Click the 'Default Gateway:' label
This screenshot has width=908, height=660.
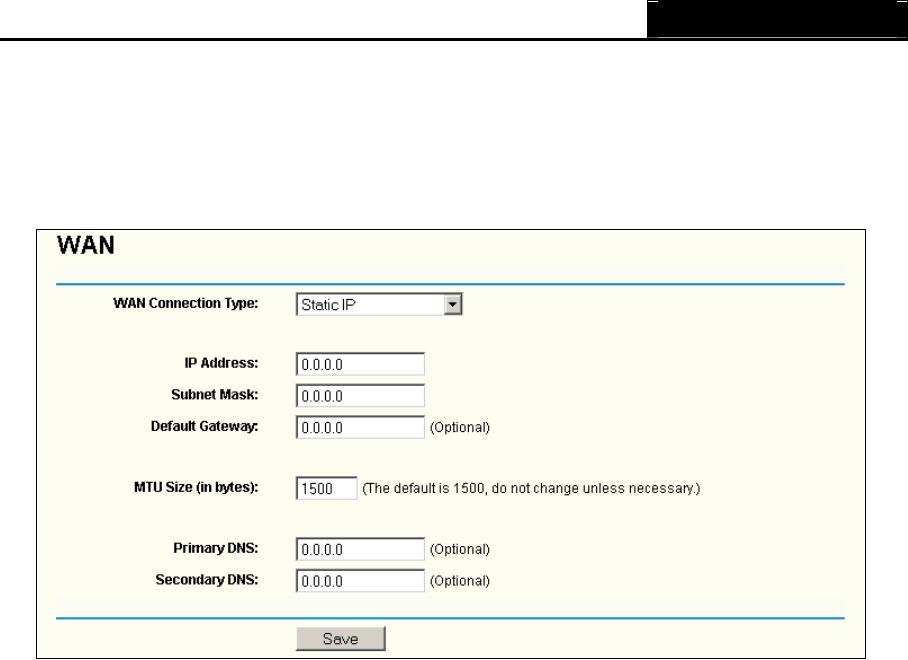204,427
